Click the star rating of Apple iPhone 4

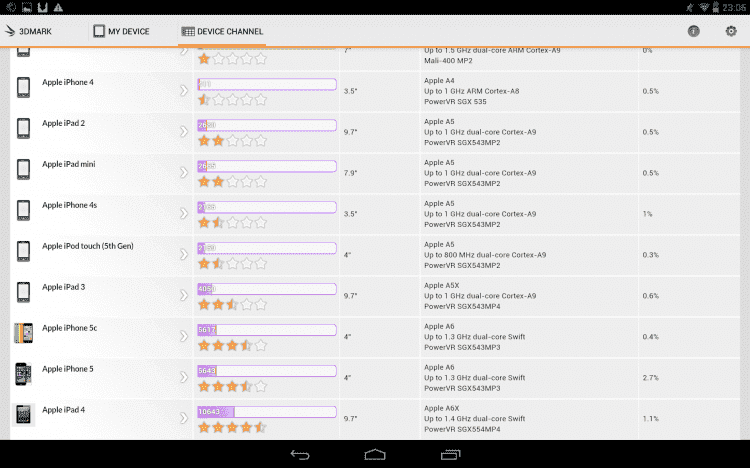(x=232, y=100)
